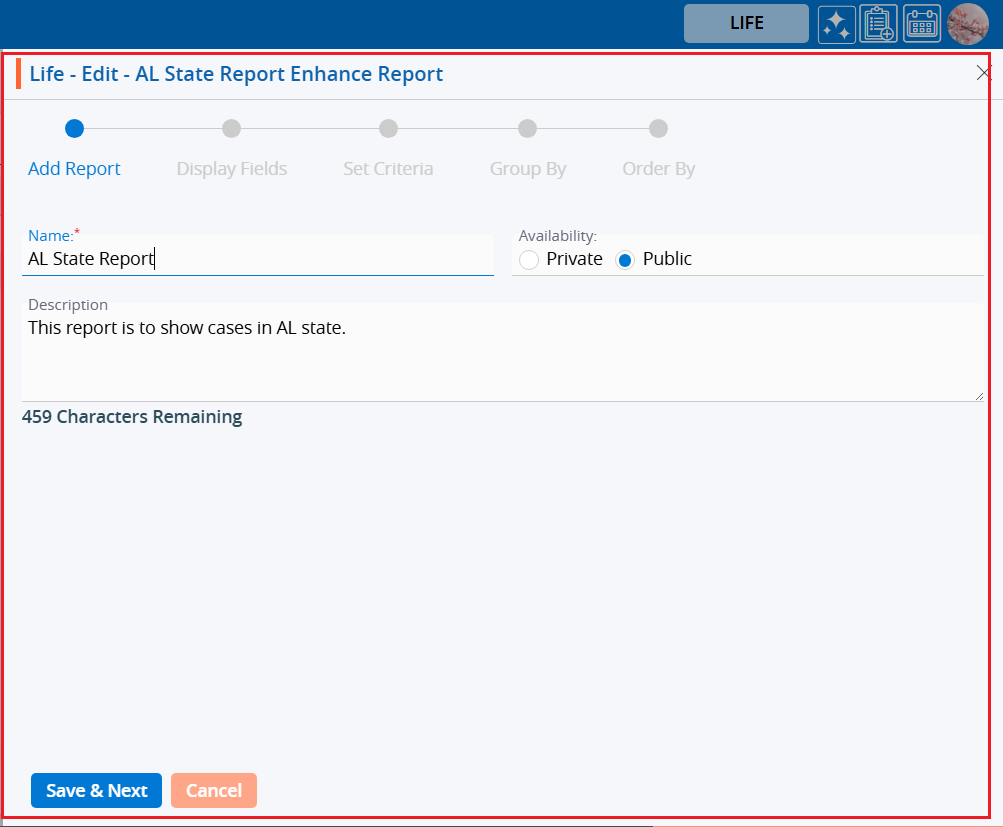Click the Set Criteria step circle
Image resolution: width=1003 pixels, height=827 pixels.
pyautogui.click(x=388, y=128)
